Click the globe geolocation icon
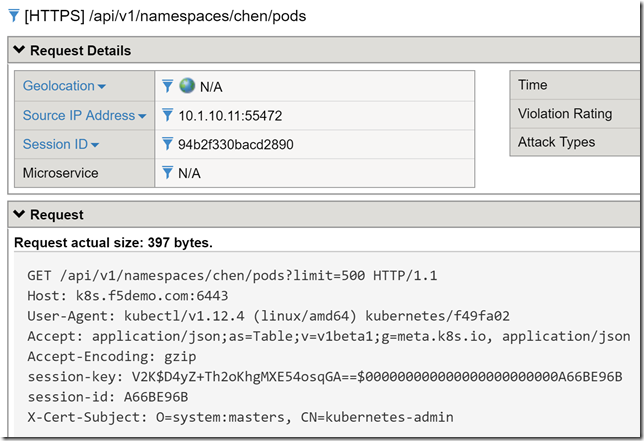The image size is (644, 441). (187, 86)
